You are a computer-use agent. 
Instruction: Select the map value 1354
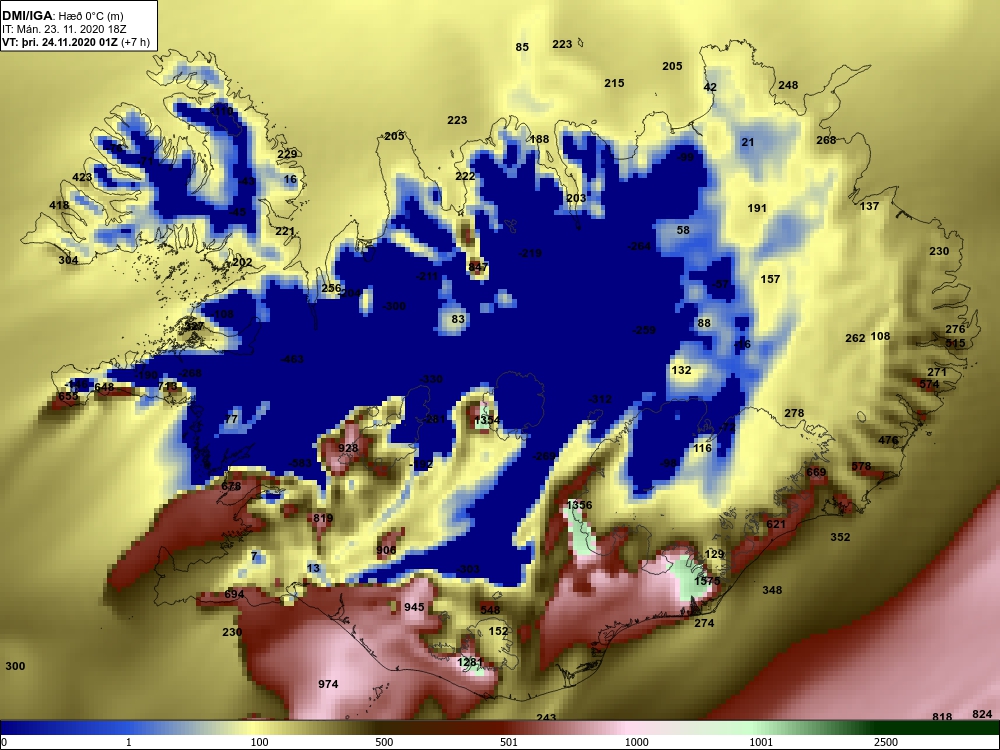point(487,420)
